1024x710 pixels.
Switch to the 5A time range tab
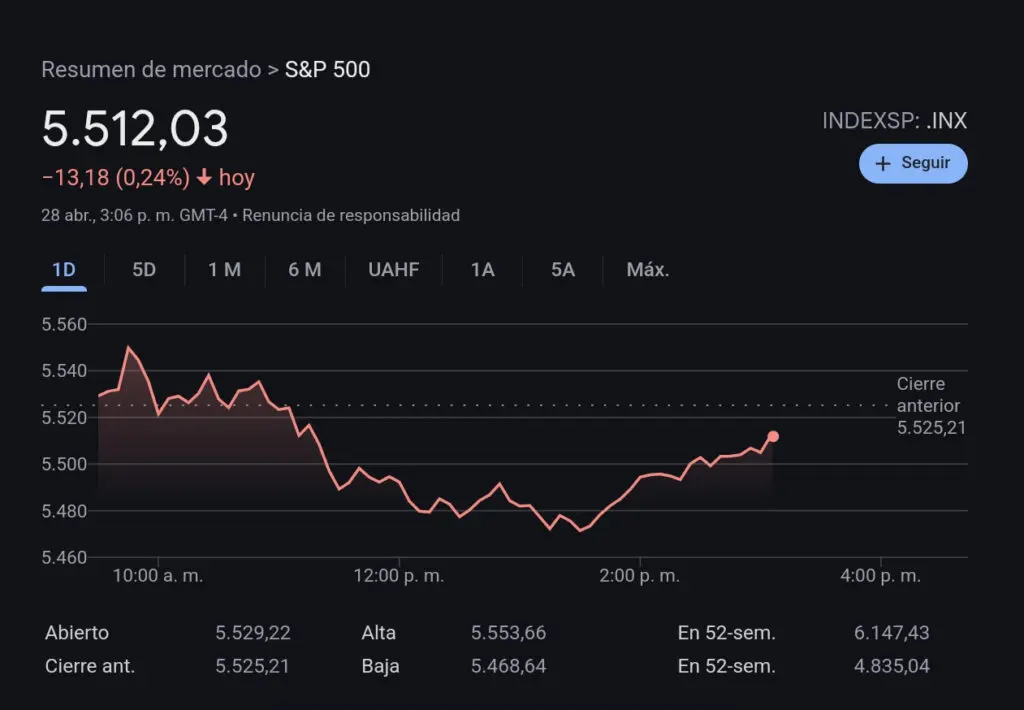coord(563,270)
